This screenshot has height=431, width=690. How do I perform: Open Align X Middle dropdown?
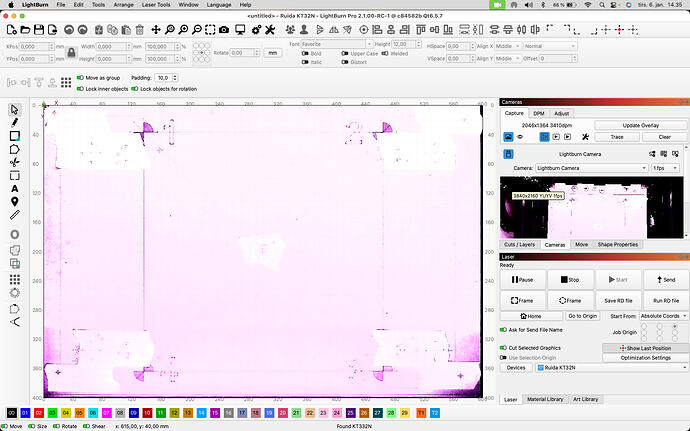pos(508,46)
